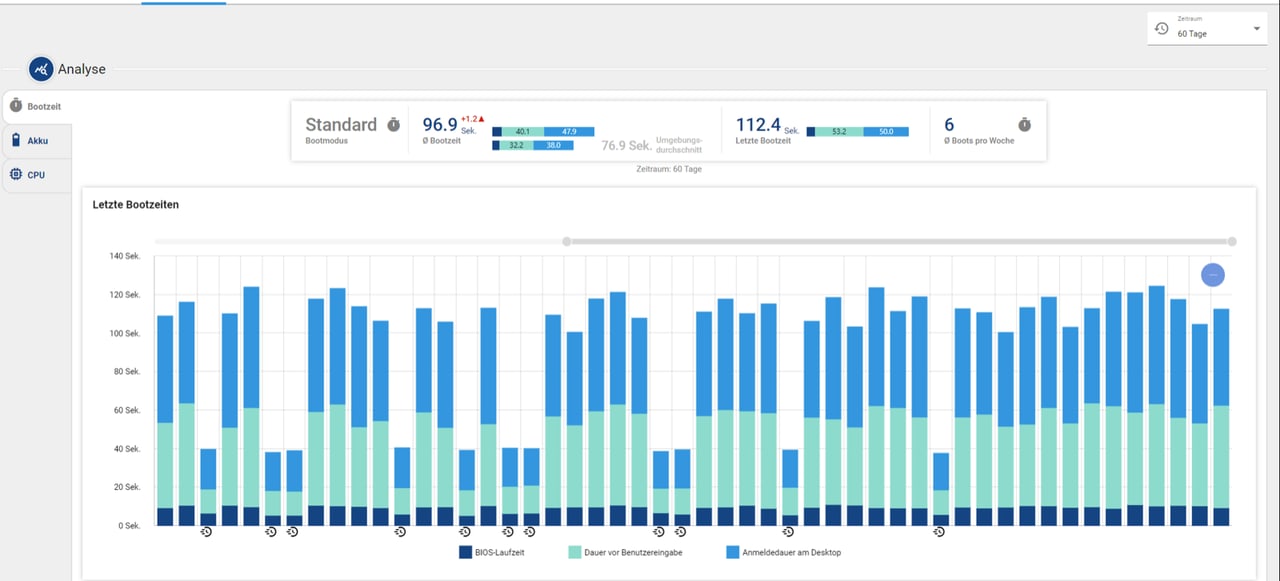Click the Letzte Bootzeiten chart heading
The image size is (1280, 581).
point(136,205)
